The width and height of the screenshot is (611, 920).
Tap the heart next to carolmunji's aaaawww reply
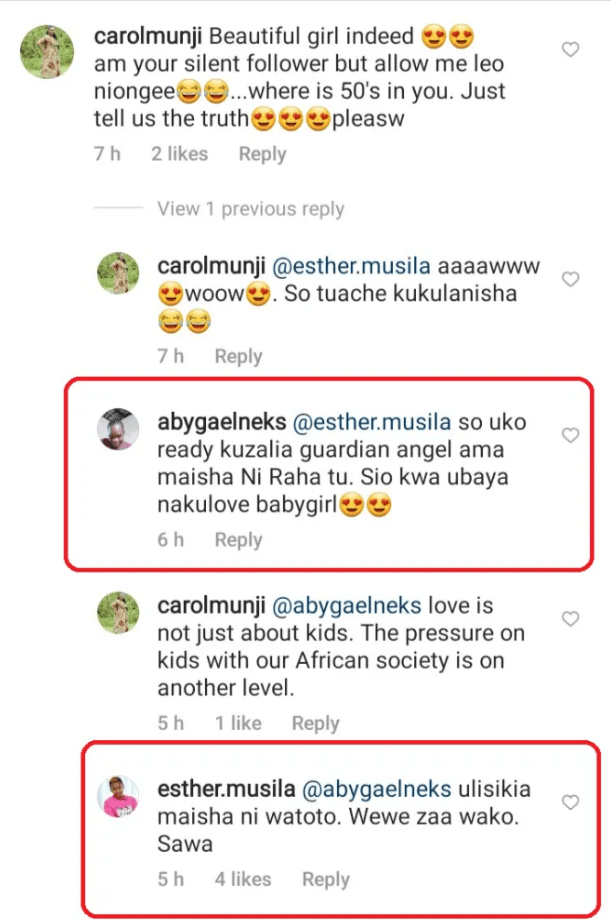click(570, 281)
